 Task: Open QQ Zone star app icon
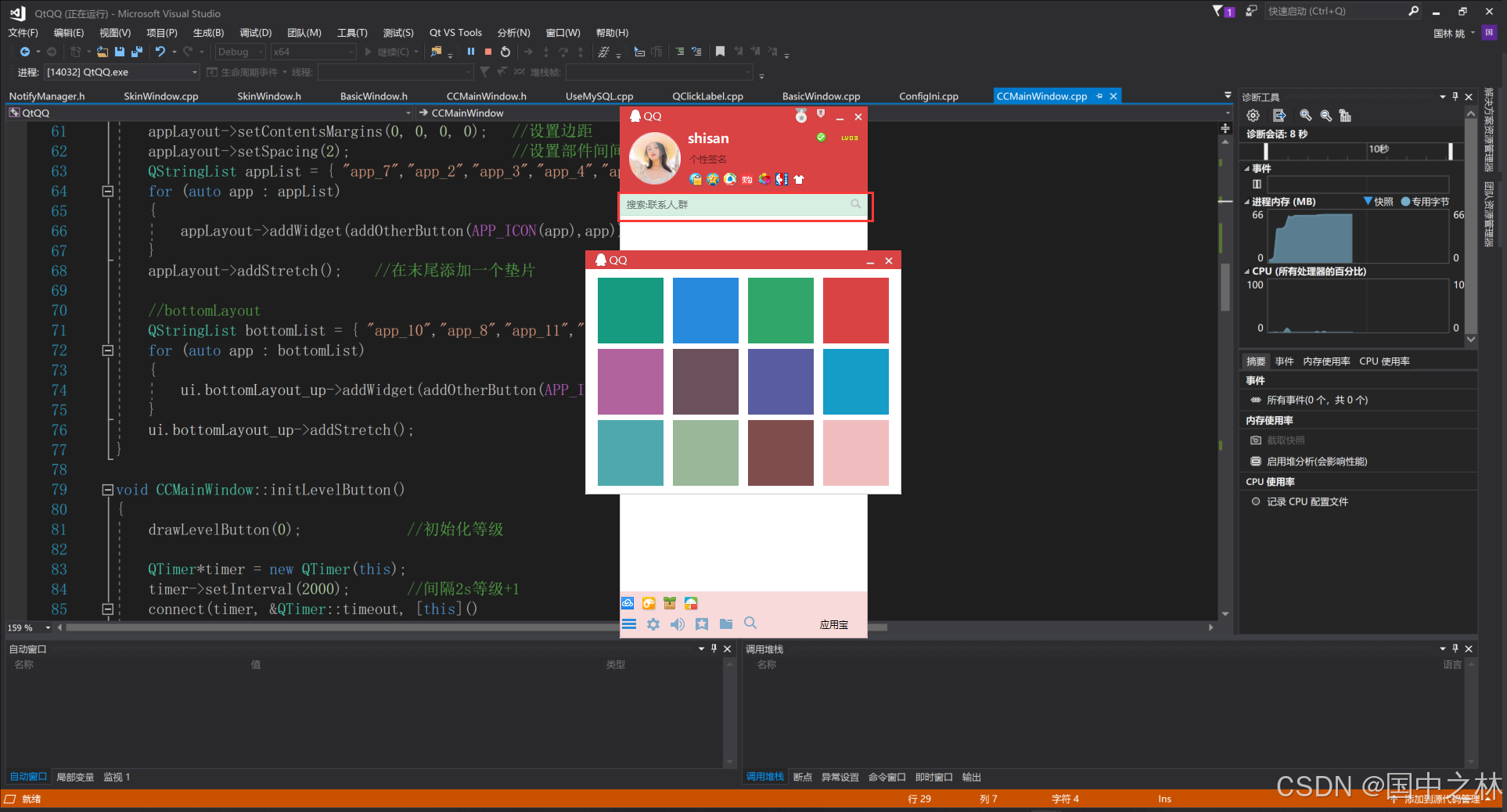coord(713,179)
